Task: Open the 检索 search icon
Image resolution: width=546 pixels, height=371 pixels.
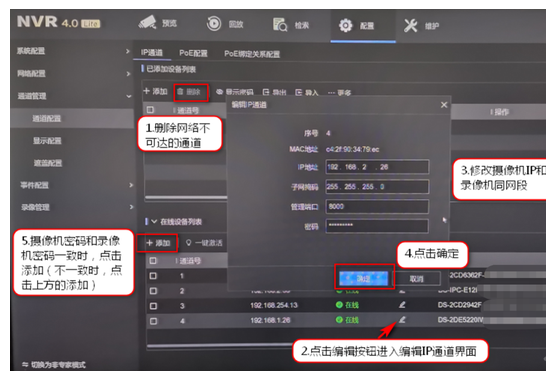Action: [x=280, y=24]
